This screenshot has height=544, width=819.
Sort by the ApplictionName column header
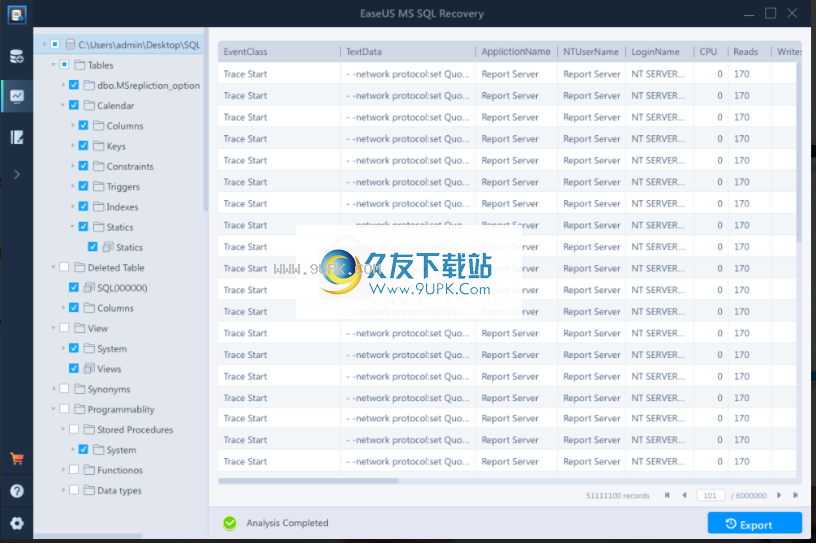click(x=516, y=52)
